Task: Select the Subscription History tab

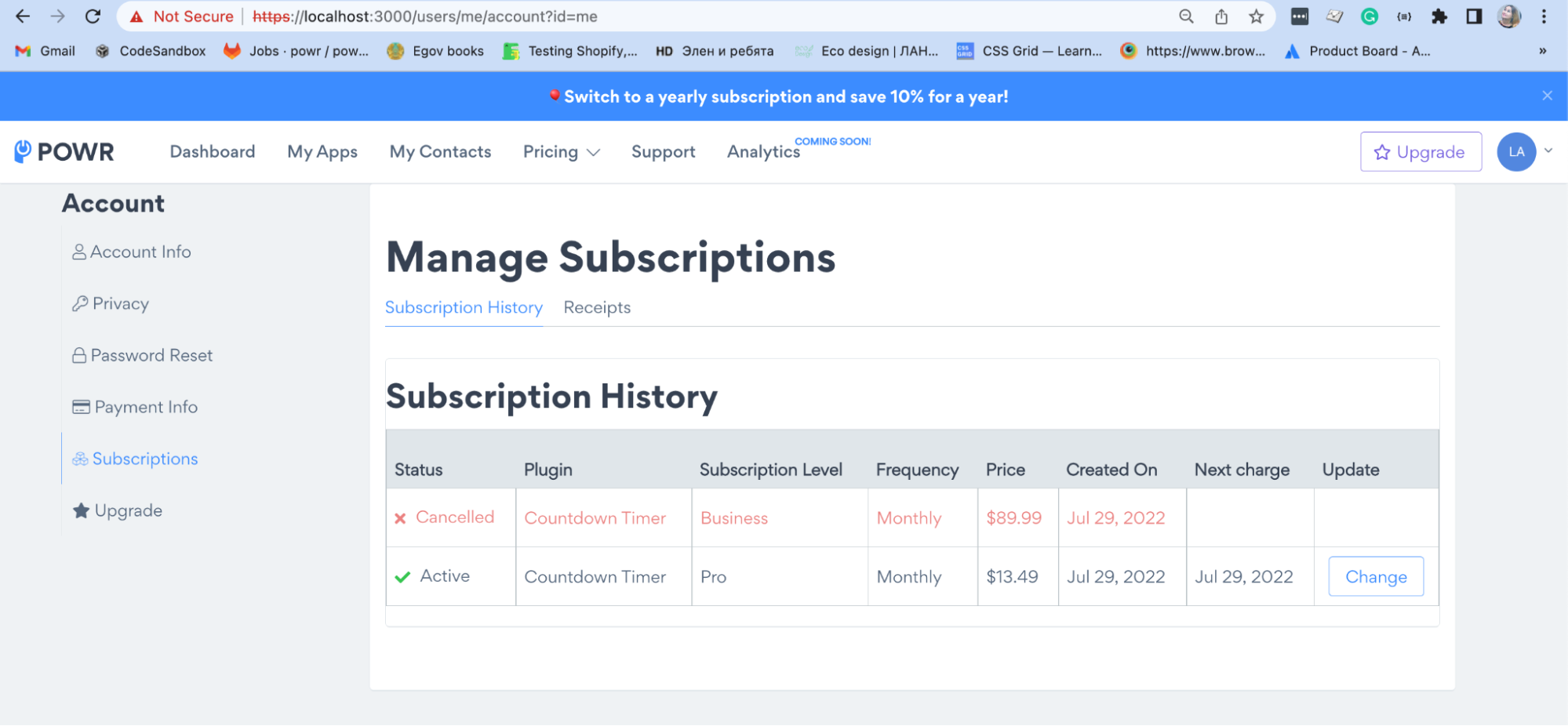Action: tap(464, 307)
